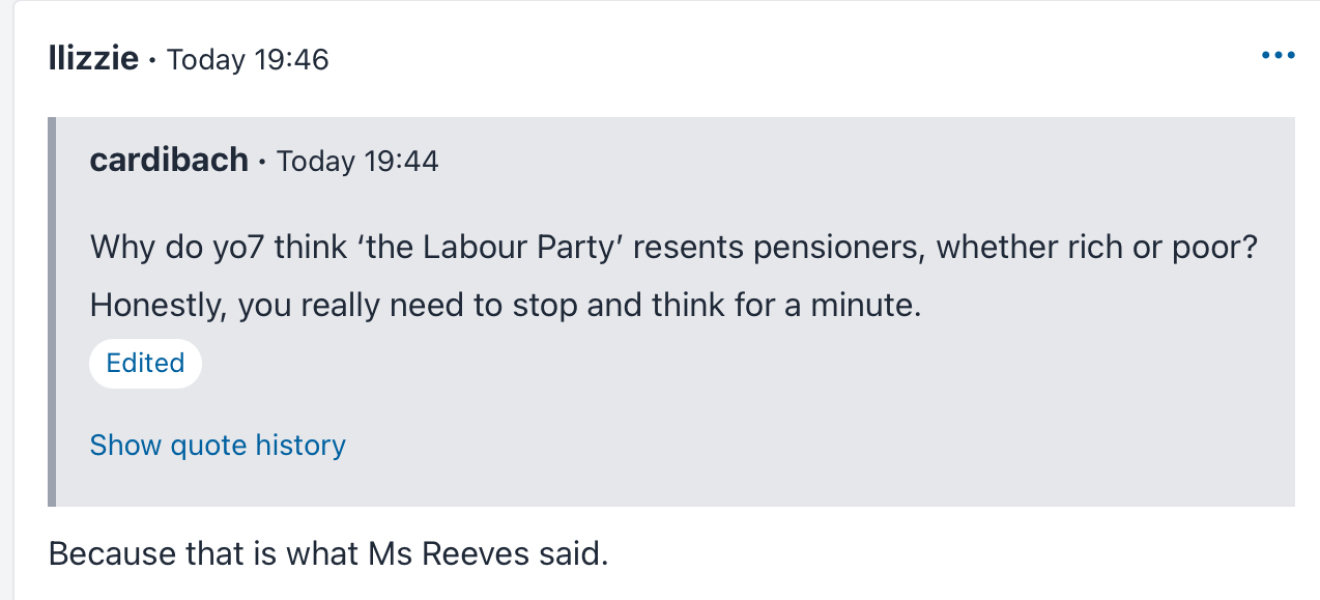Click the Edited badge on cardibach's quote
This screenshot has width=1320, height=600.
click(x=144, y=363)
